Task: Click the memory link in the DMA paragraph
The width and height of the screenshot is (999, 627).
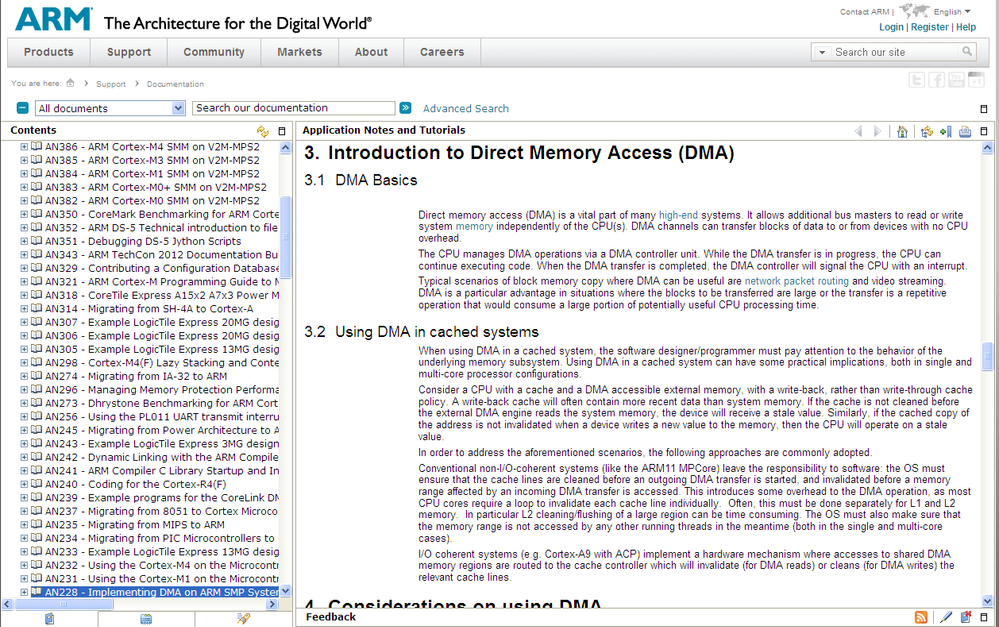Action: tap(474, 227)
